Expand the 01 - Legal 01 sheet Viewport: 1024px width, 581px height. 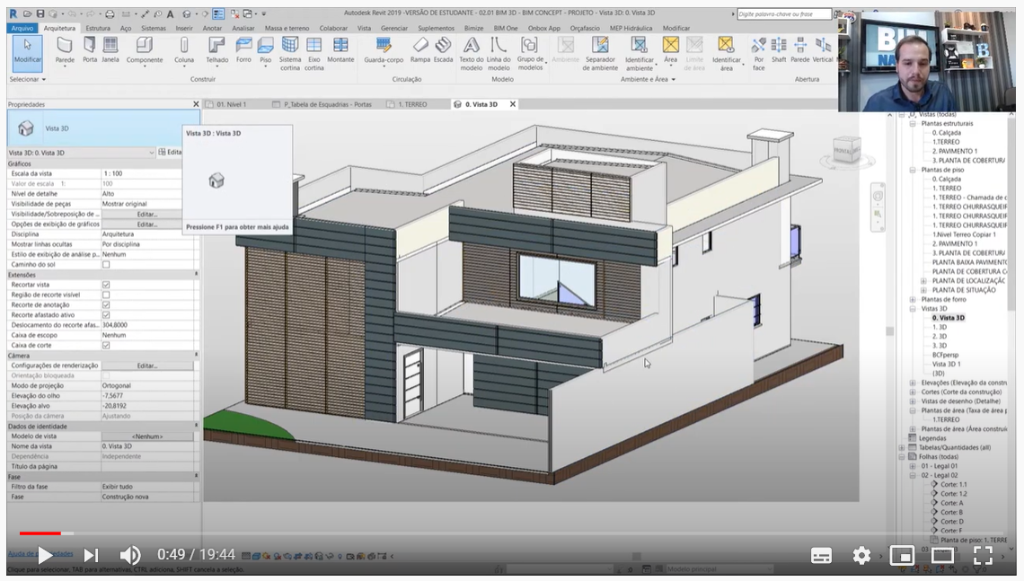(913, 466)
